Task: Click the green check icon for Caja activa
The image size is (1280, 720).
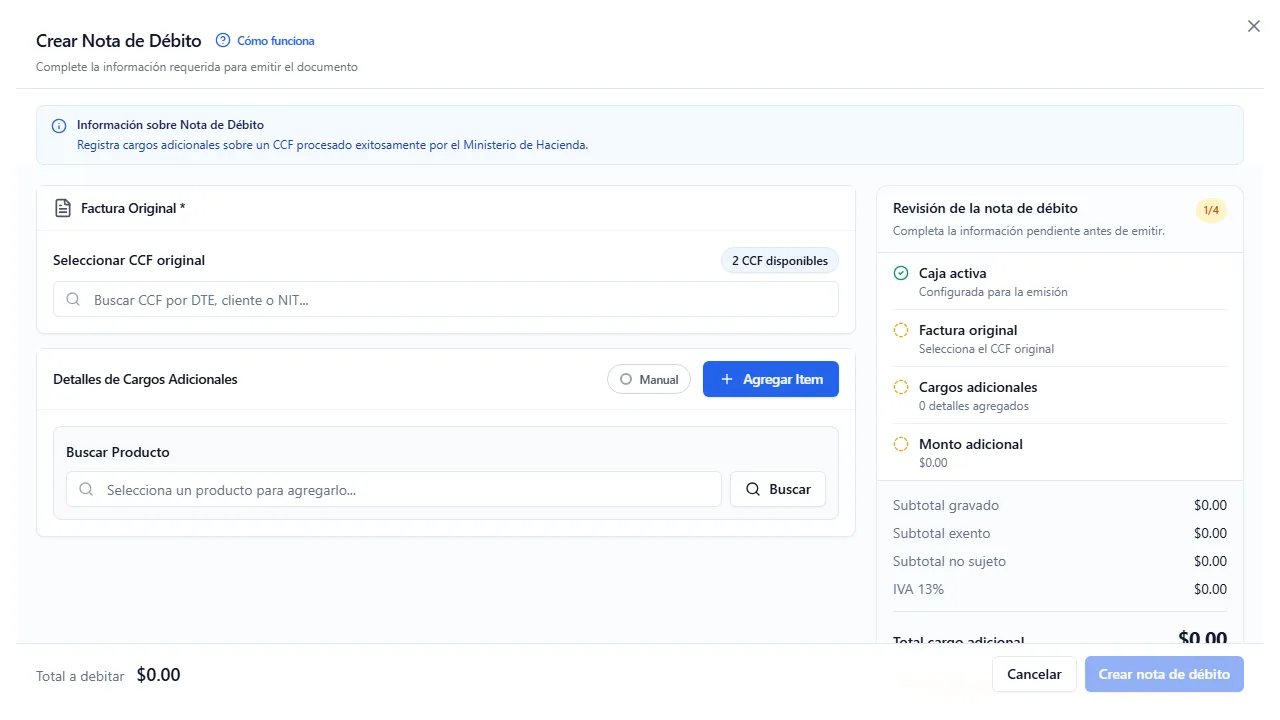Action: point(901,273)
